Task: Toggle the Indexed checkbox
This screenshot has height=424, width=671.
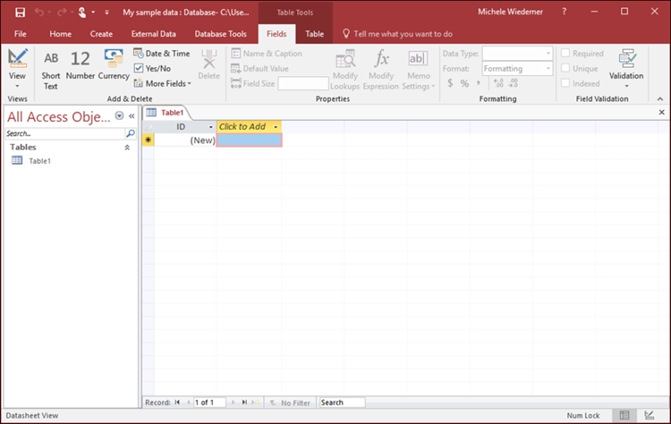Action: [565, 83]
